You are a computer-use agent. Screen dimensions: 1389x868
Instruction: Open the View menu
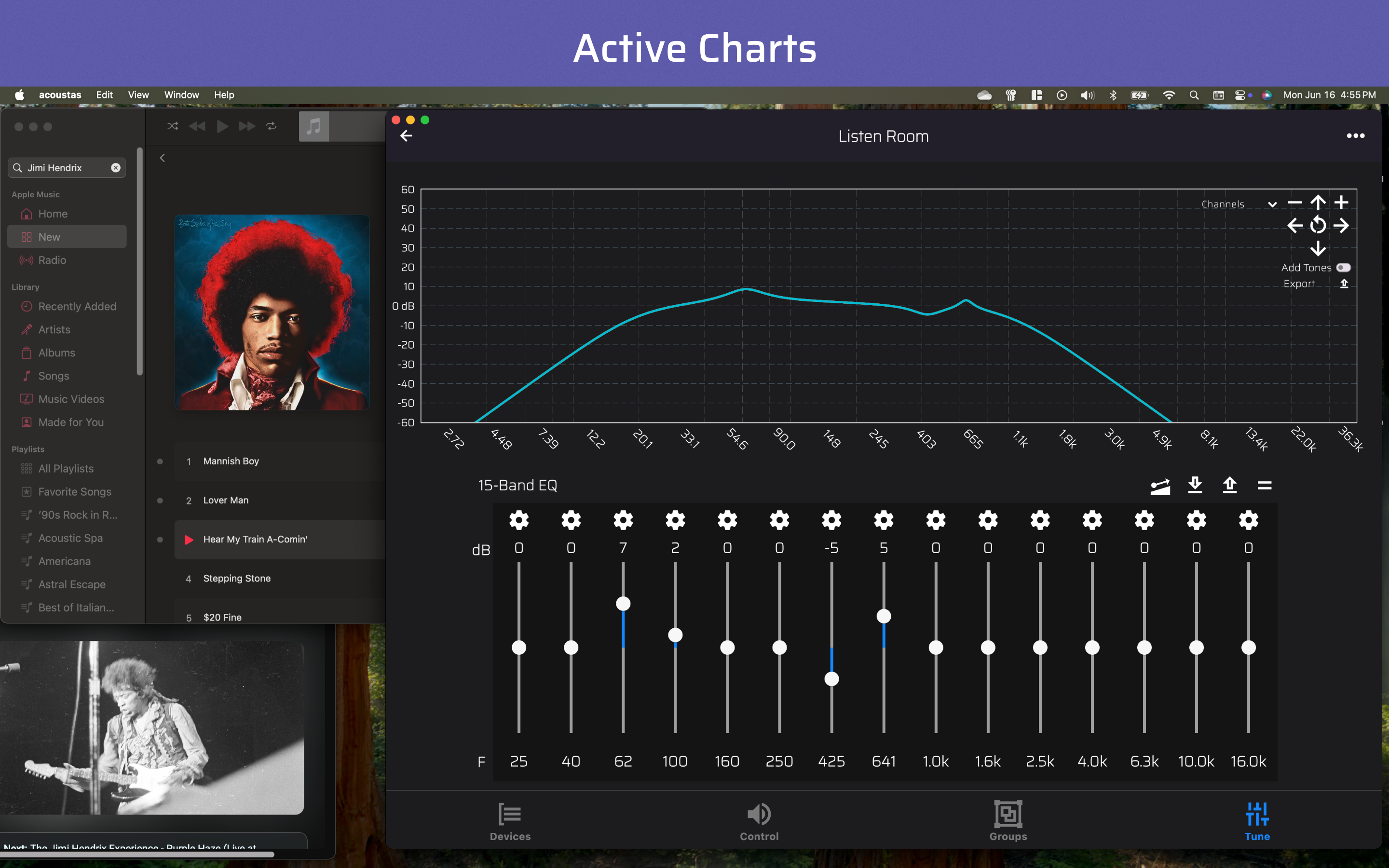click(x=138, y=95)
